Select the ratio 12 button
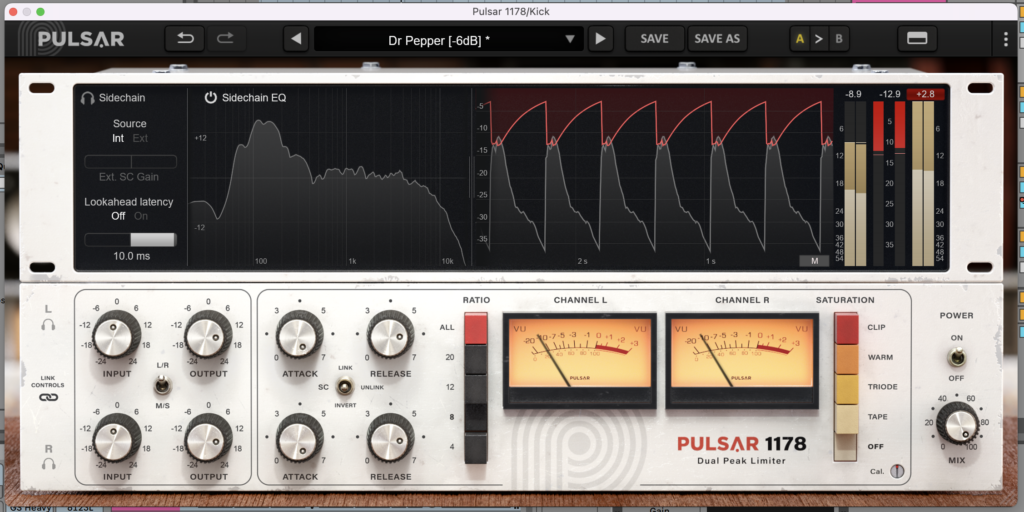The height and width of the screenshot is (512, 1024). (x=476, y=388)
